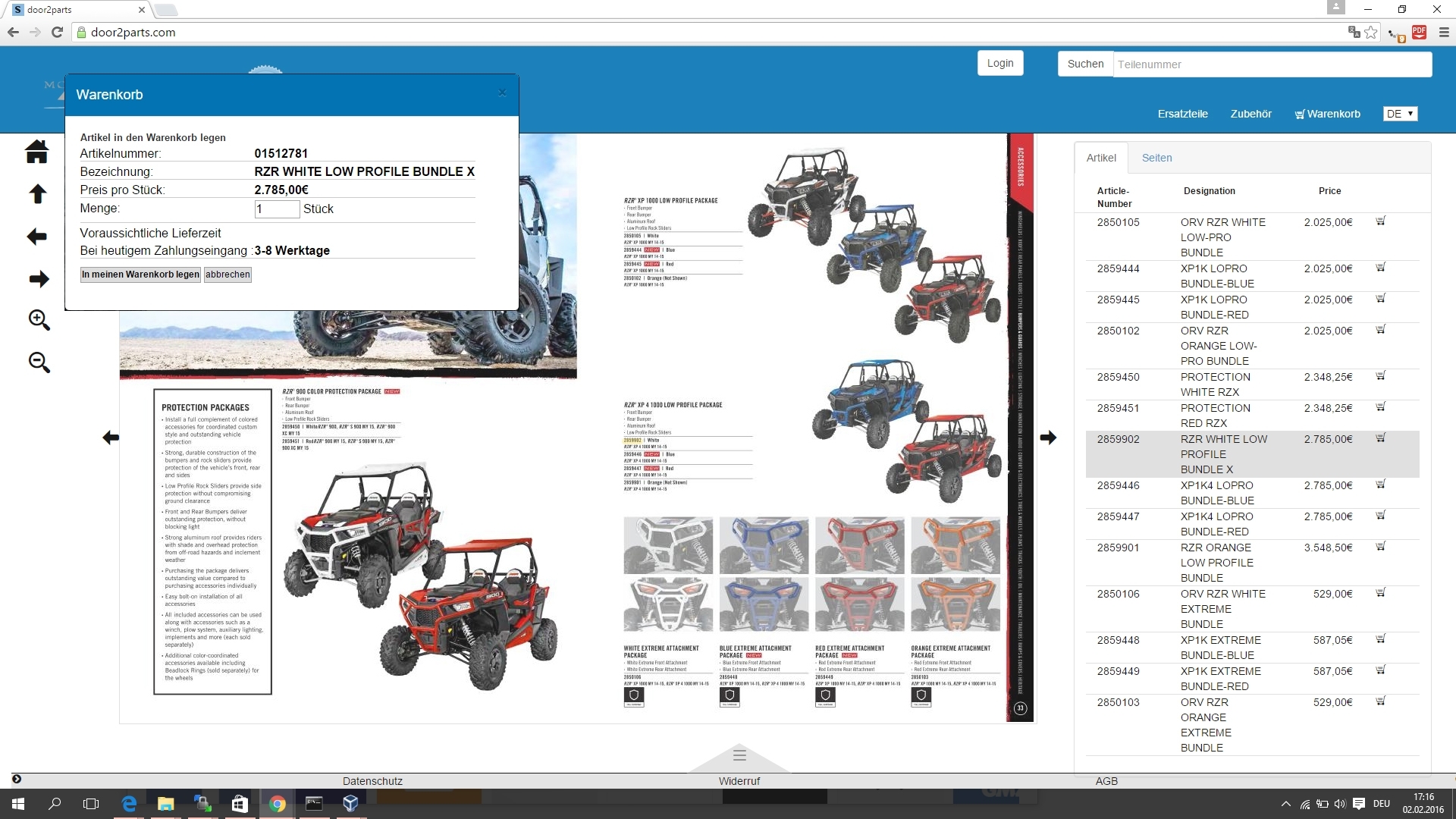Add article 2850105 to cart icon
The height and width of the screenshot is (819, 1456).
(x=1380, y=221)
